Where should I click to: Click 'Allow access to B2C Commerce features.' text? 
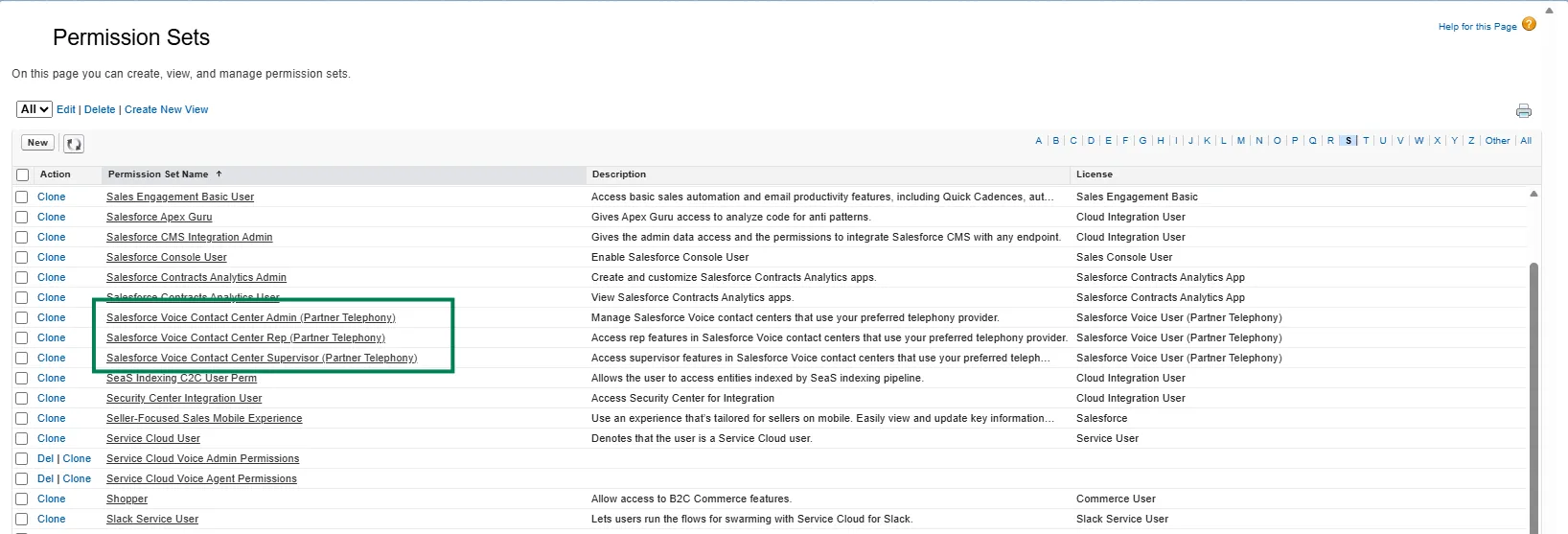691,499
